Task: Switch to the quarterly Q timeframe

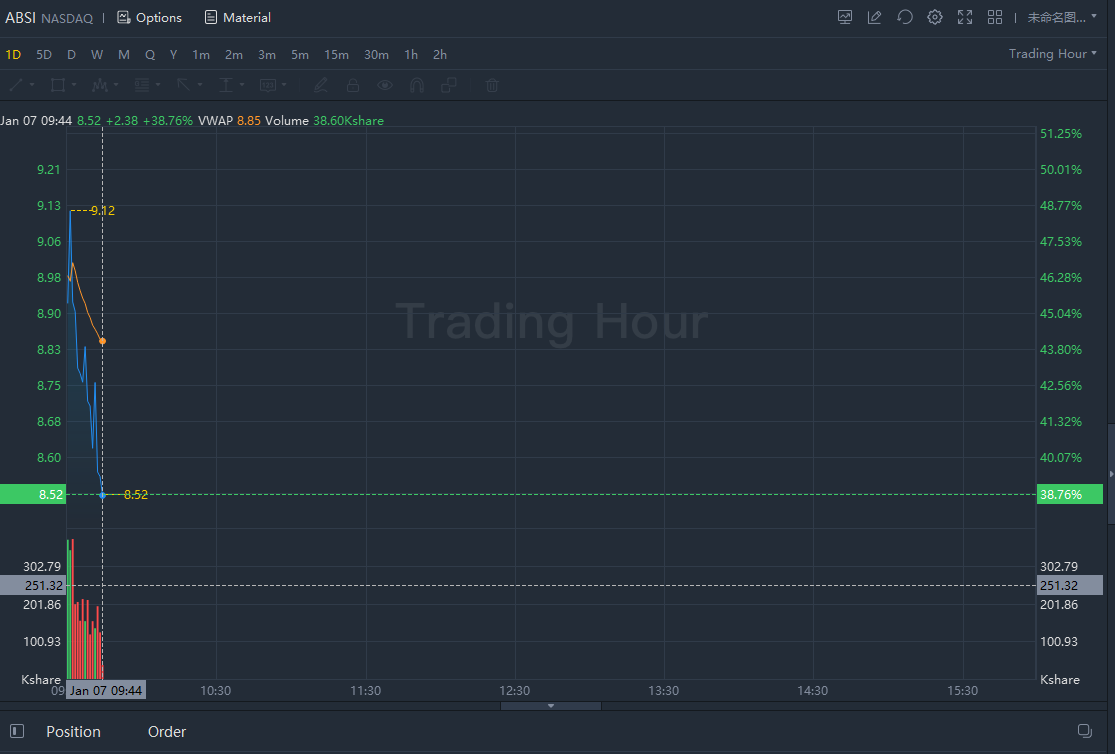Action: 149,55
